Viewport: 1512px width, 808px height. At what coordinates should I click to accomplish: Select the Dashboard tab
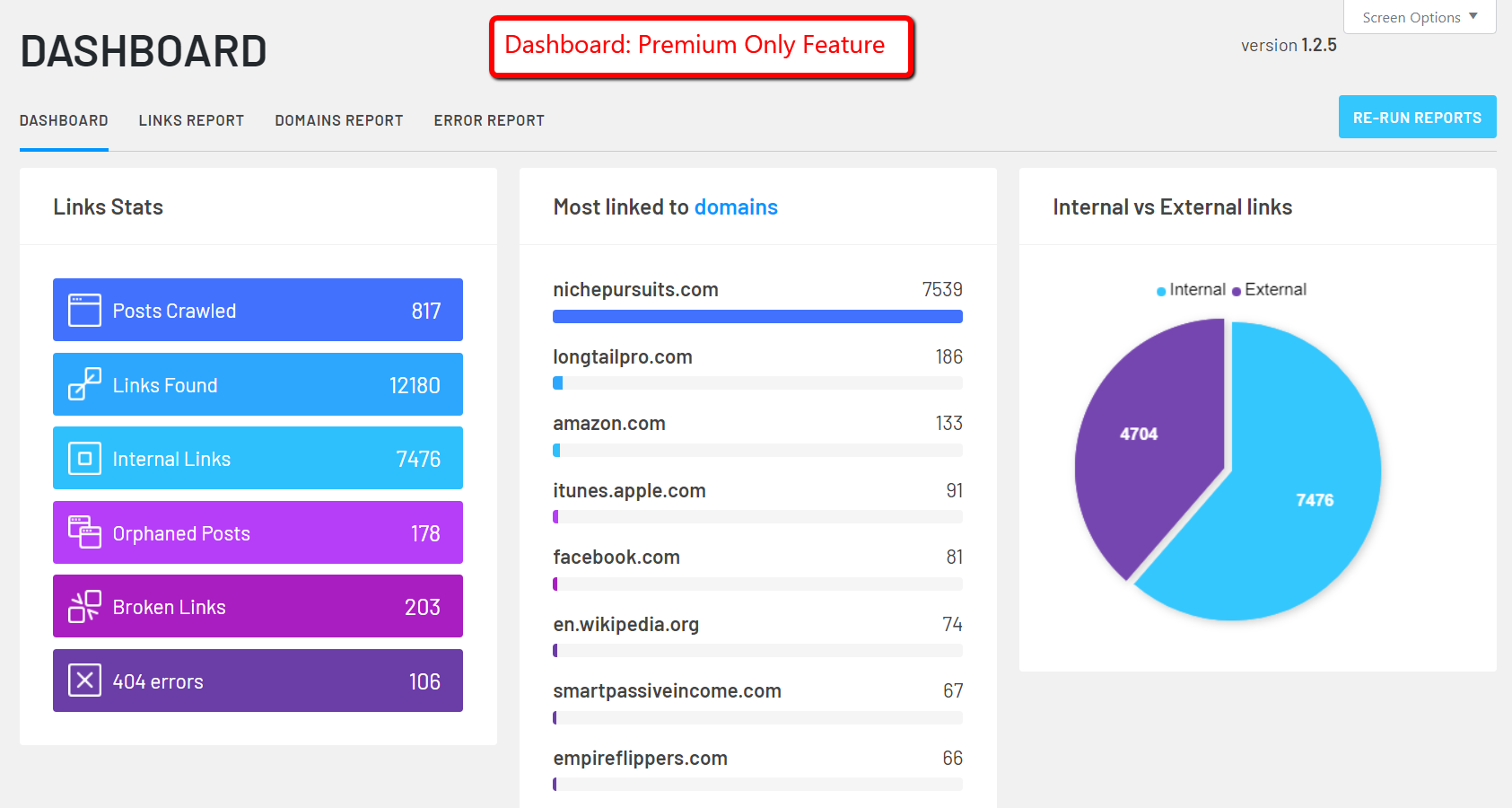coord(64,119)
